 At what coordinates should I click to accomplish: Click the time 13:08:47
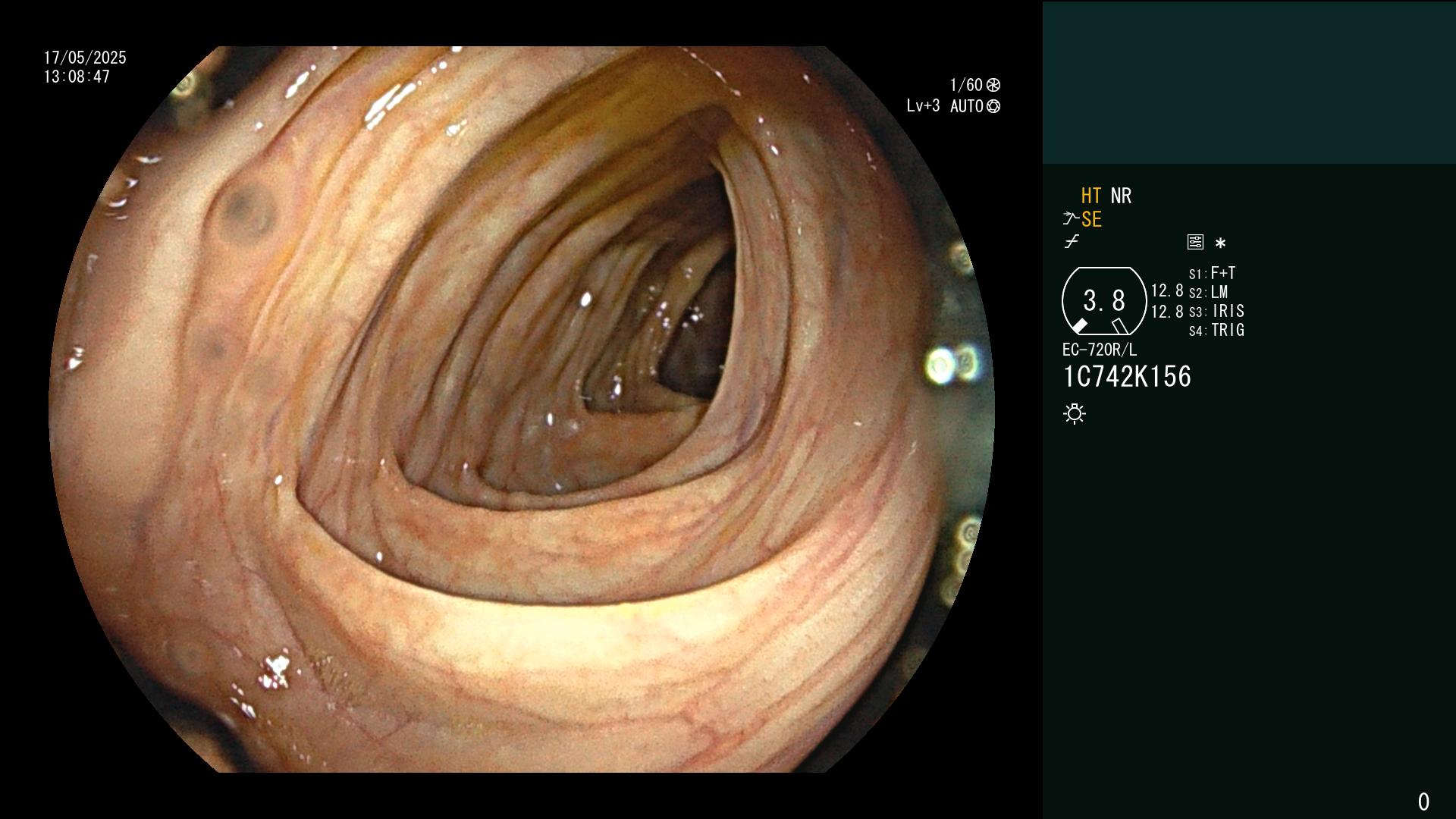pyautogui.click(x=77, y=77)
